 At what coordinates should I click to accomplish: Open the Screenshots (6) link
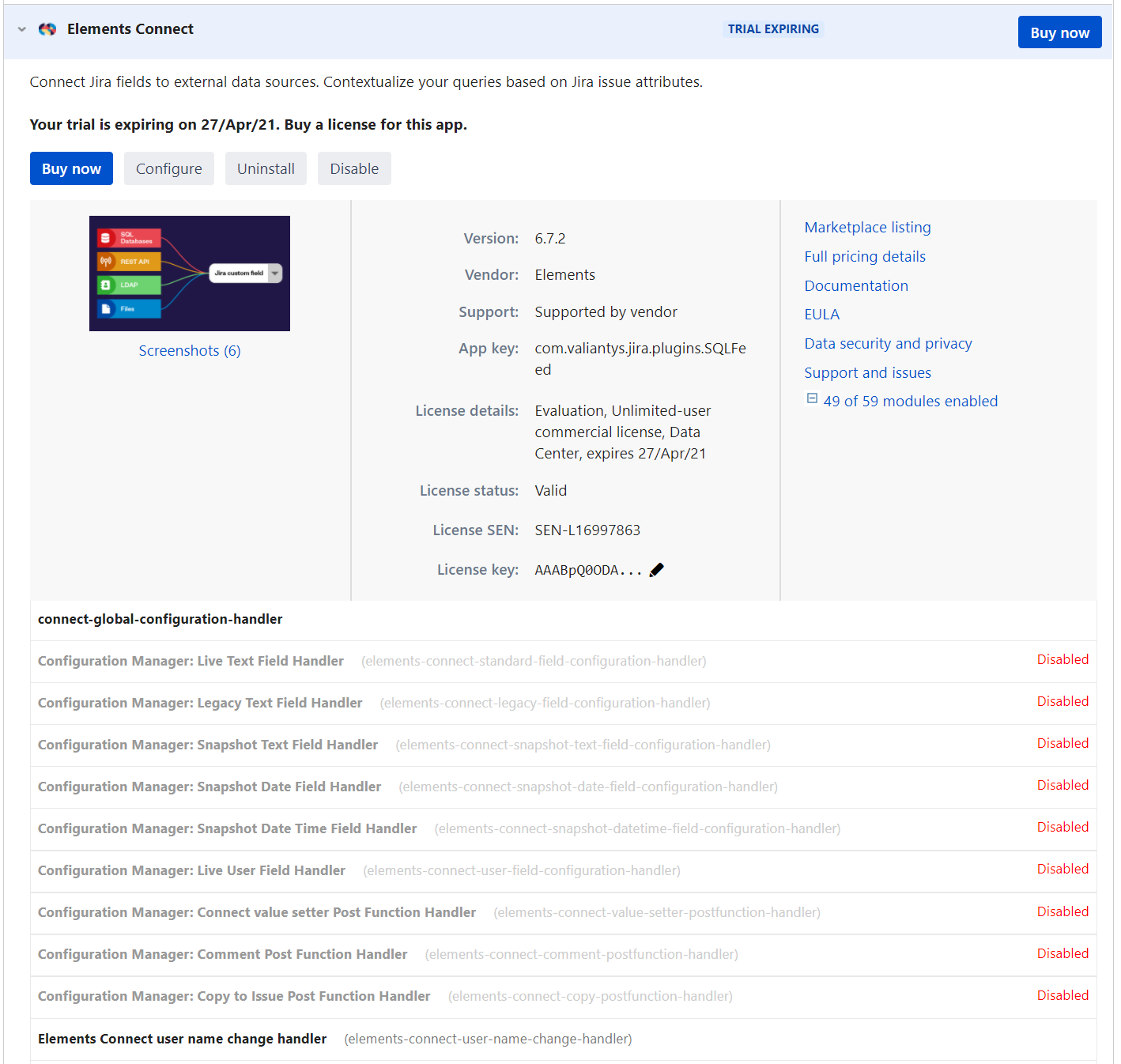190,351
